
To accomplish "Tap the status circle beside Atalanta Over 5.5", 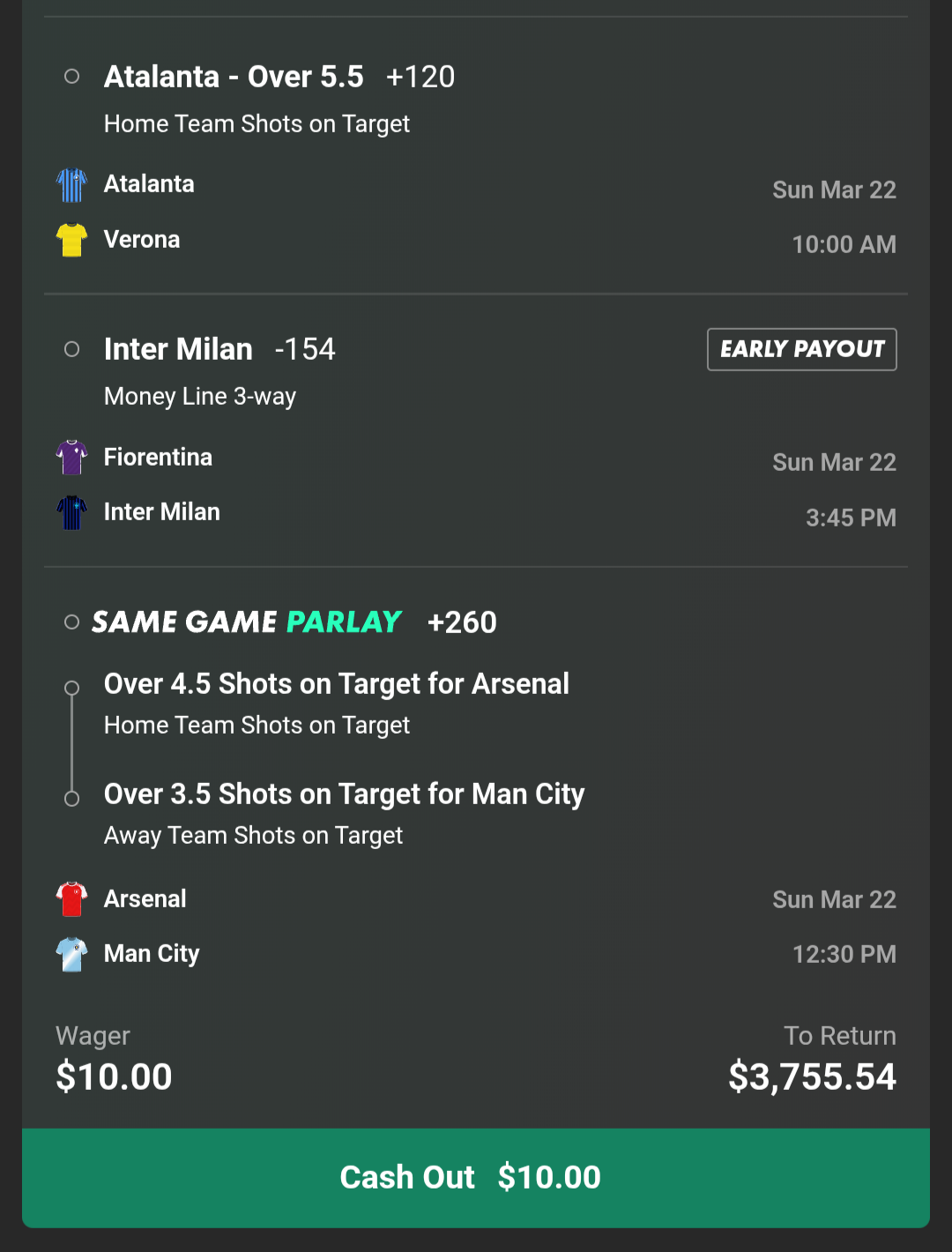I will [x=72, y=77].
